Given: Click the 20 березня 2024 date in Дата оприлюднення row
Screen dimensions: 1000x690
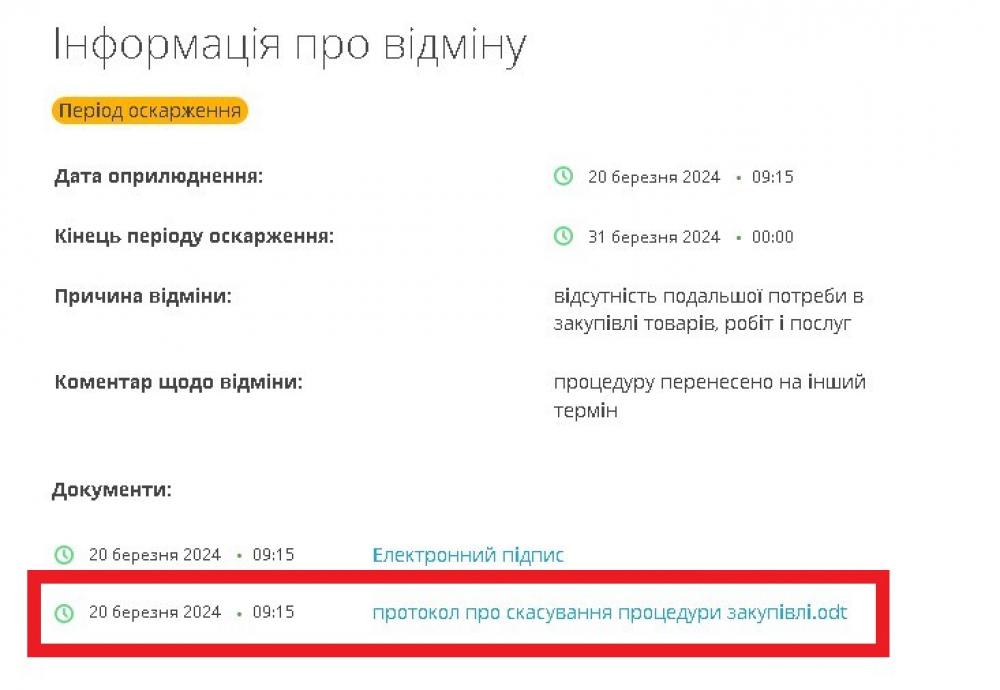Looking at the screenshot, I should point(654,177).
